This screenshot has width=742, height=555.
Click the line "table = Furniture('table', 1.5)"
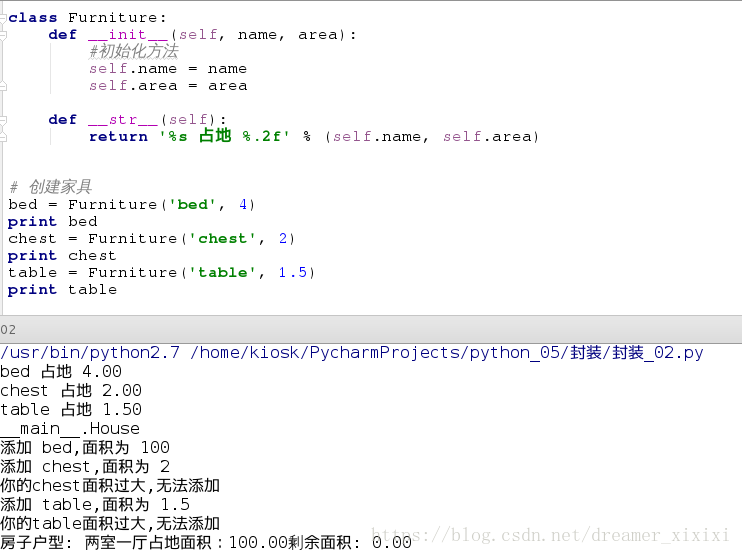pyautogui.click(x=161, y=273)
